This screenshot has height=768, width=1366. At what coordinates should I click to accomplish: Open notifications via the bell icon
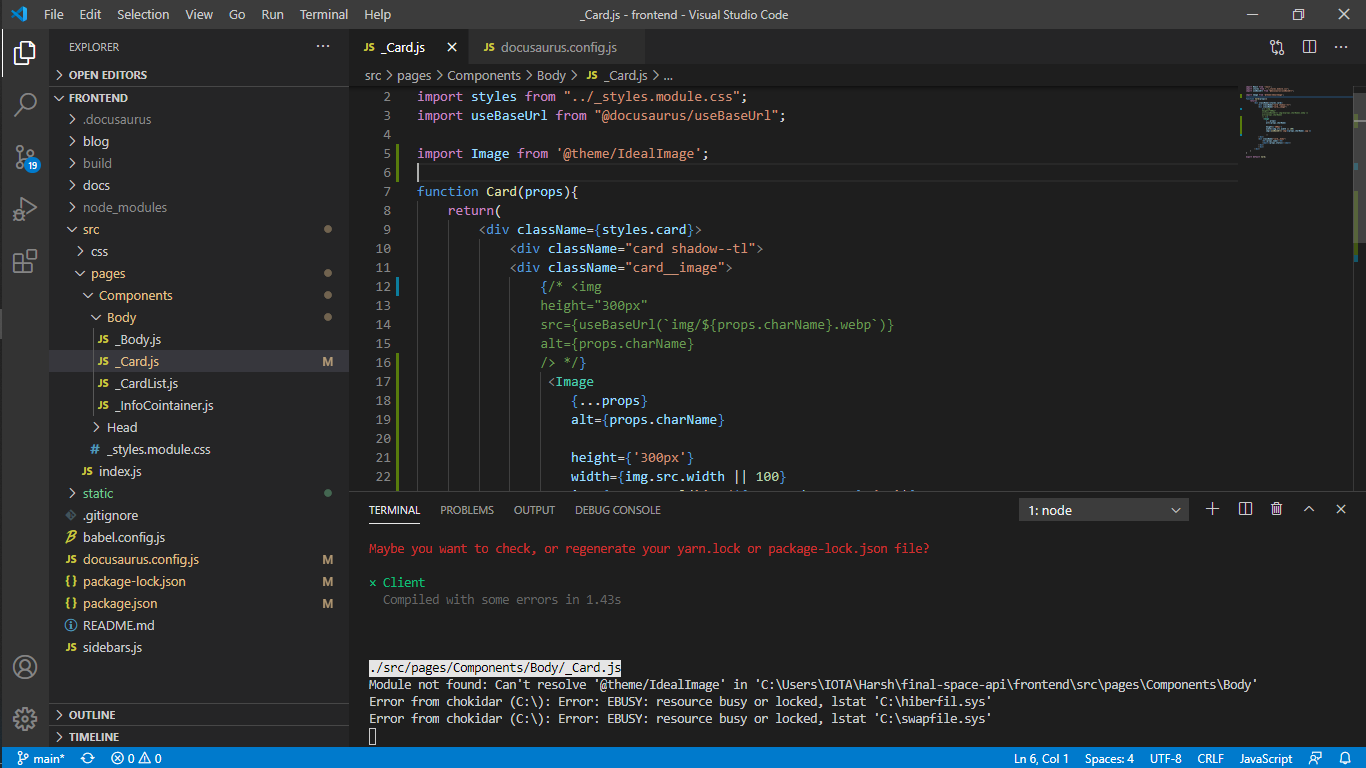pos(1345,758)
